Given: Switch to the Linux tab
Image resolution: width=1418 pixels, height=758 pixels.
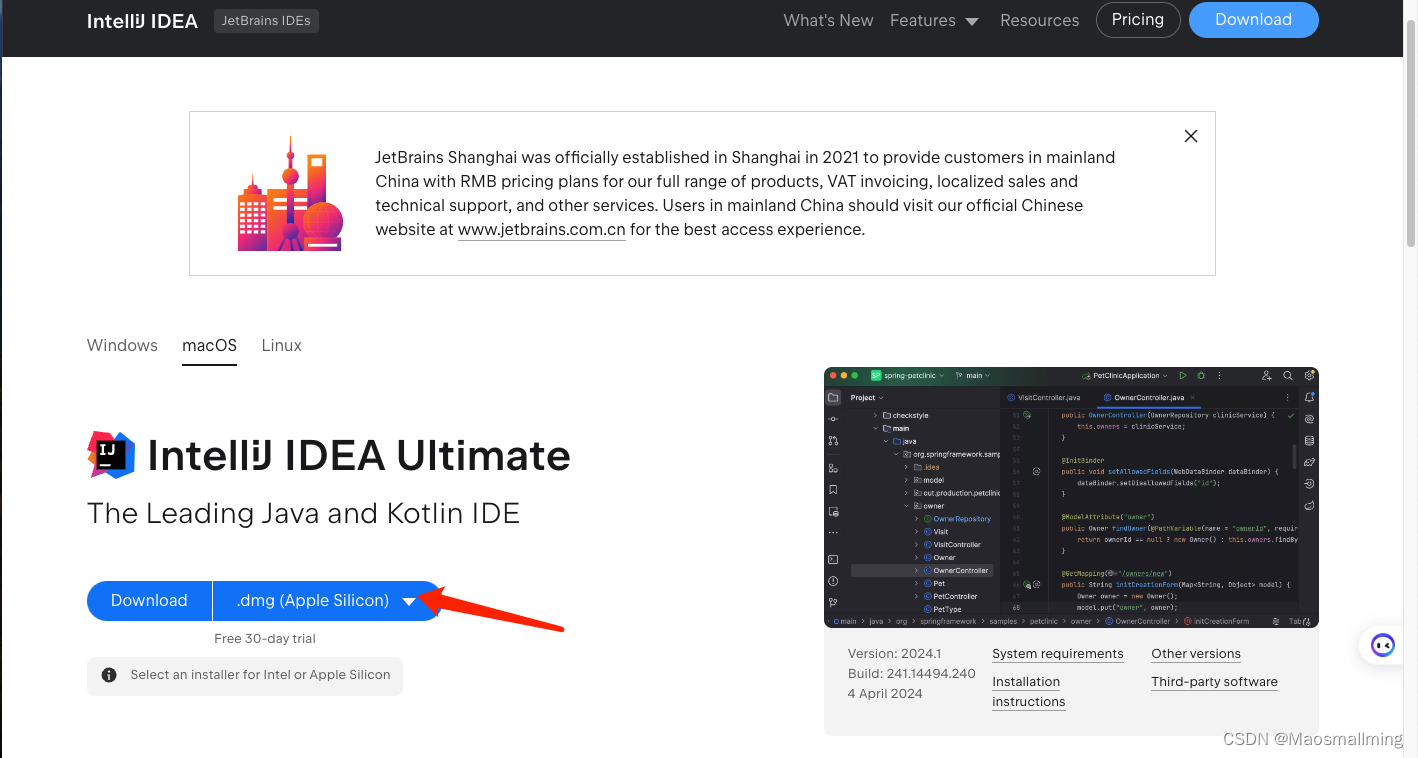Looking at the screenshot, I should tap(281, 345).
